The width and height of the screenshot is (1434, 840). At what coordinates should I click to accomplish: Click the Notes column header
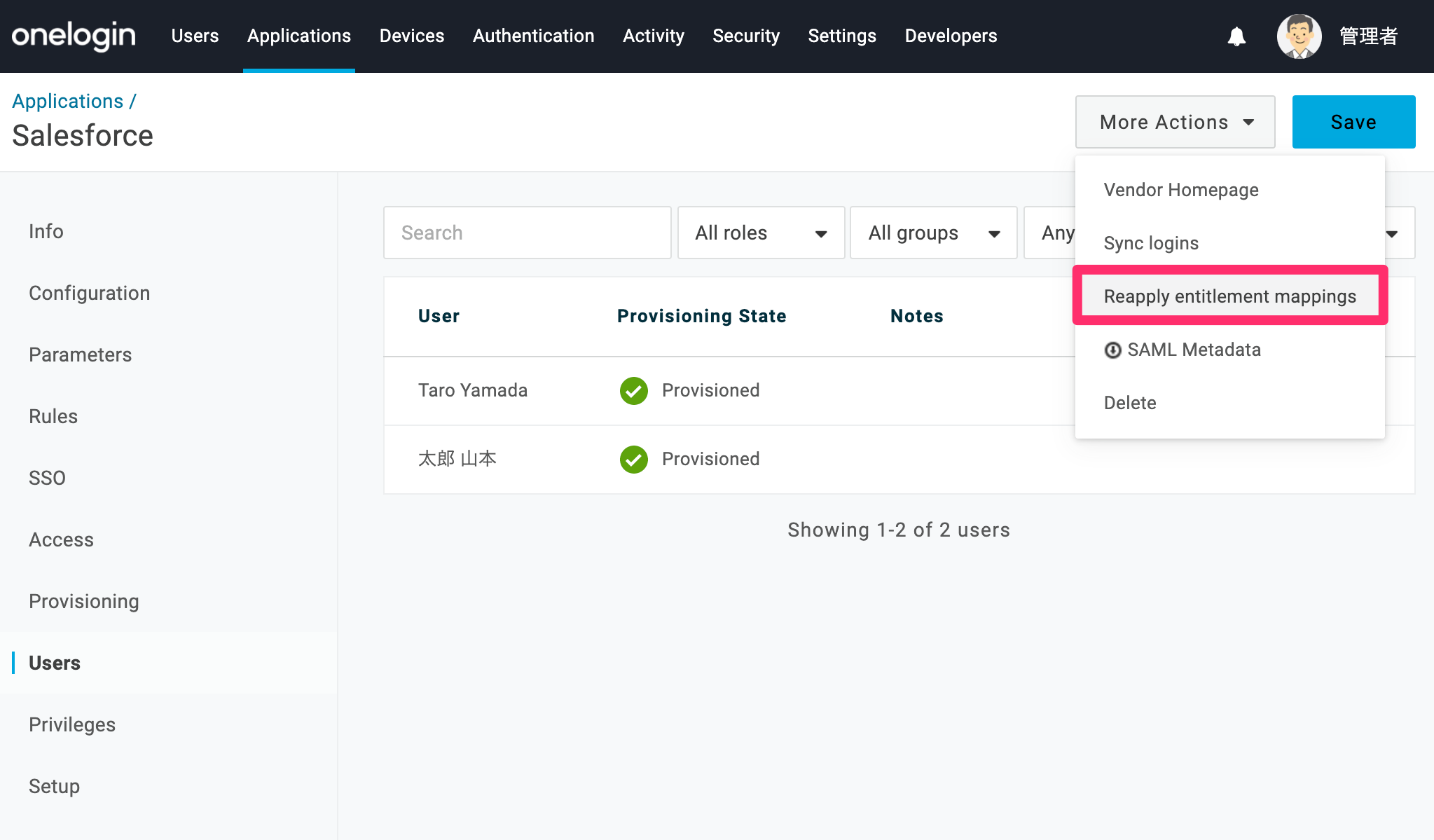pos(917,316)
